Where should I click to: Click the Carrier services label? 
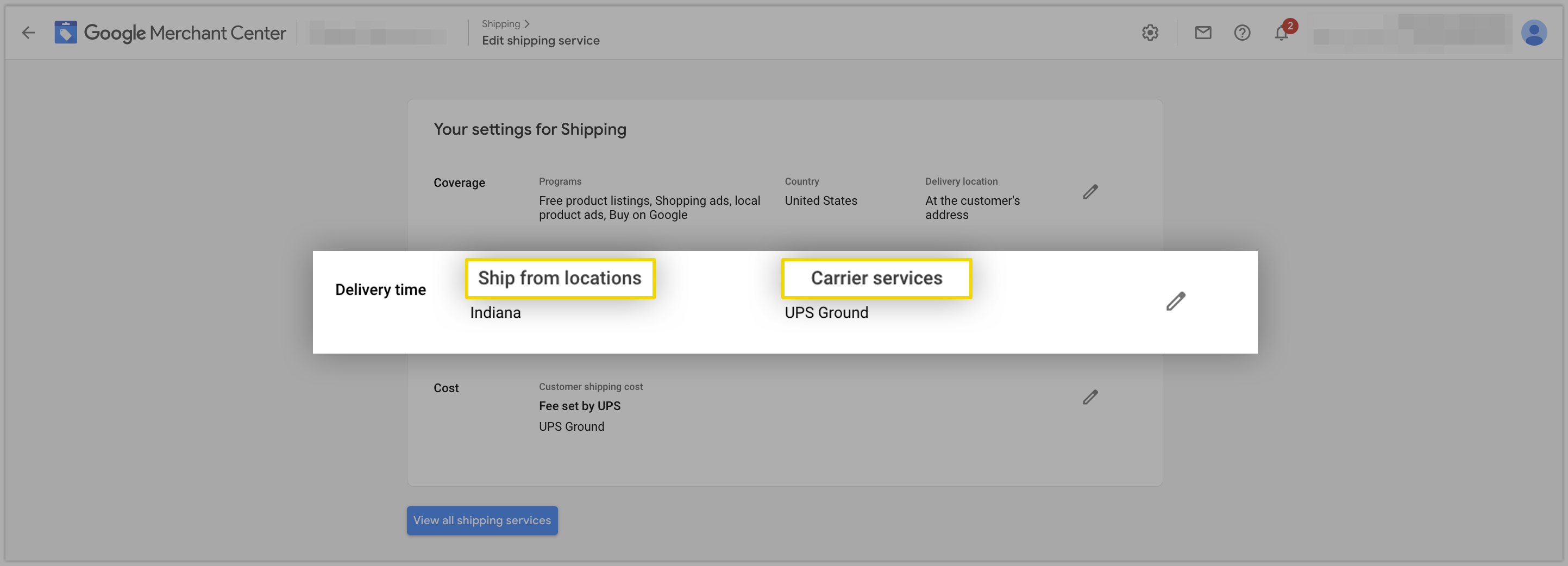pos(876,278)
